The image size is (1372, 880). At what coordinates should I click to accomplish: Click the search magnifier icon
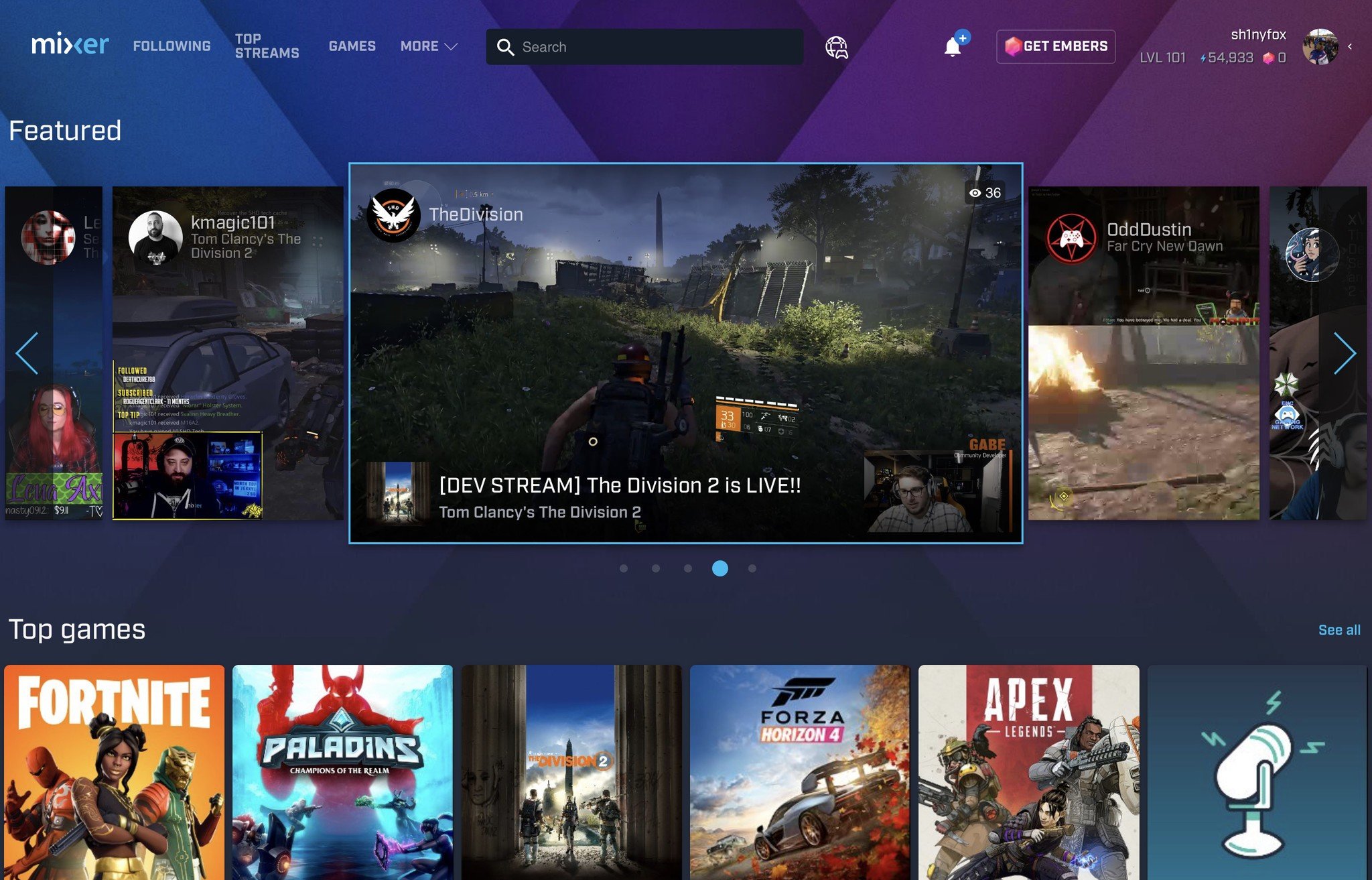pyautogui.click(x=505, y=47)
